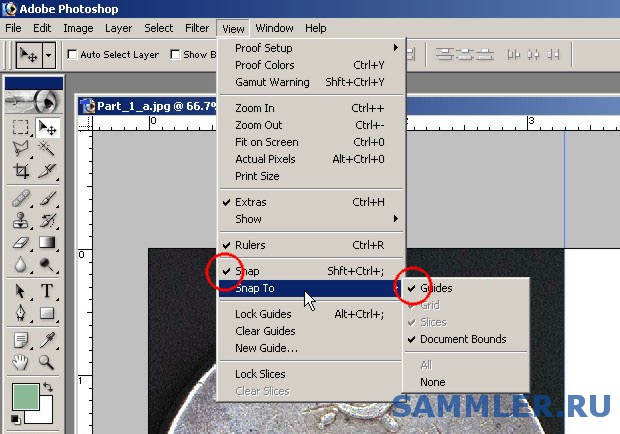Viewport: 620px width, 434px height.
Task: Toggle Snap in the View menu
Action: click(247, 272)
